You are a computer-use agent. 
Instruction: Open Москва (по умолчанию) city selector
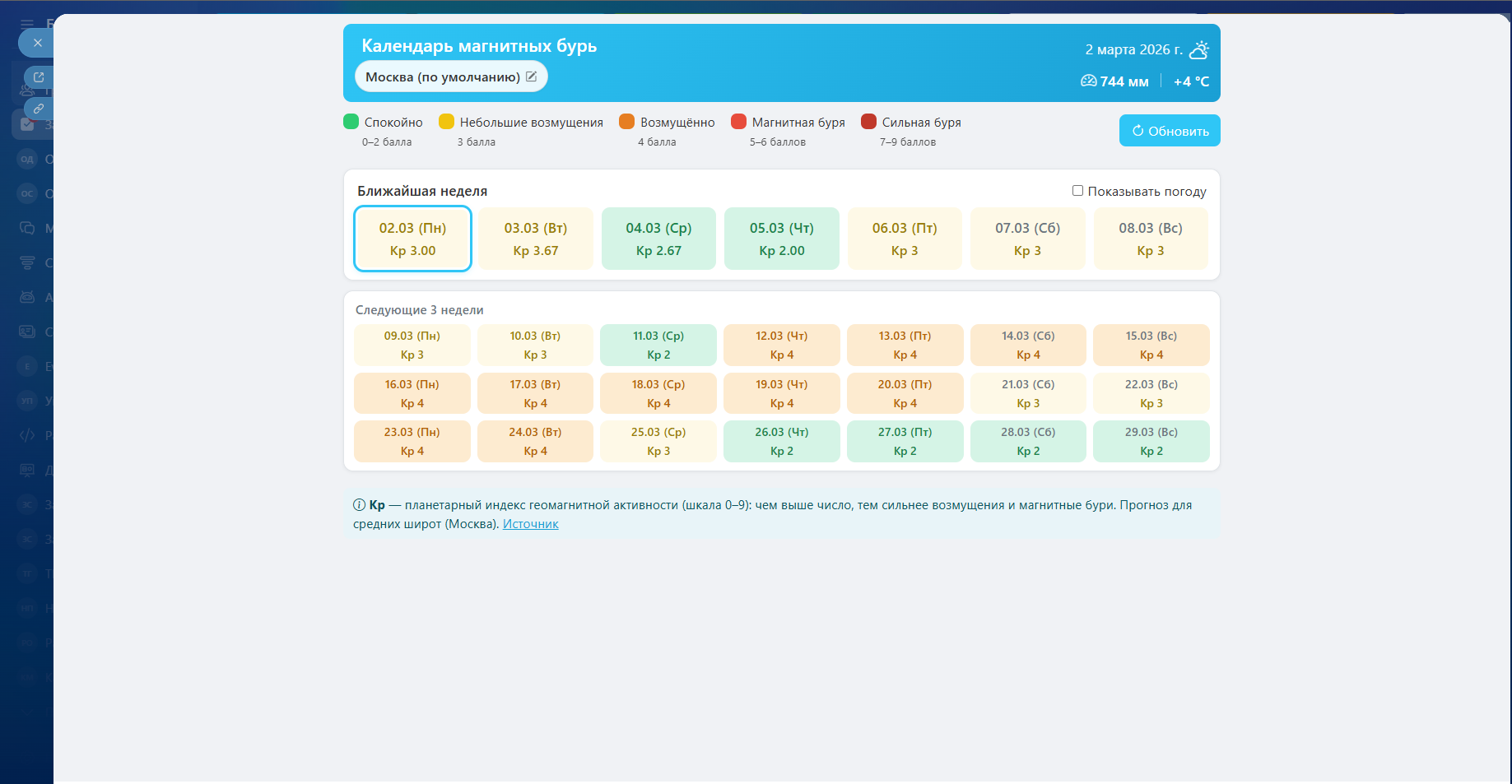pos(442,77)
